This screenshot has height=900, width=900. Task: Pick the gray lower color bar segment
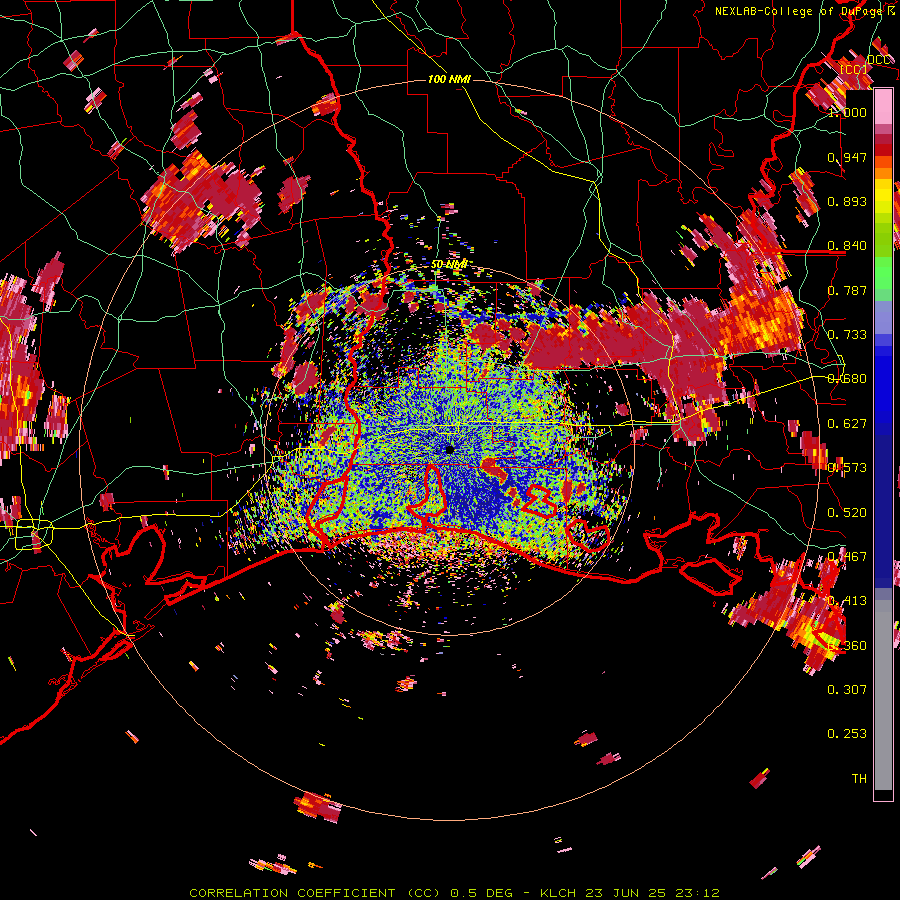(x=883, y=695)
